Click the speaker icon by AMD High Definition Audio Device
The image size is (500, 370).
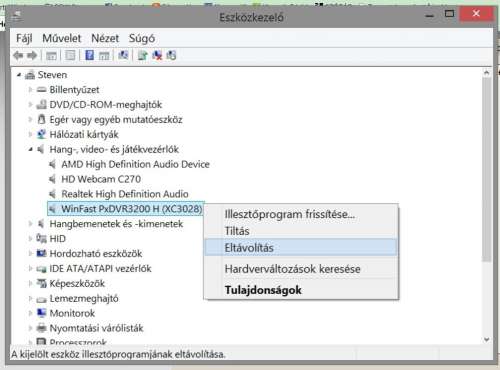(52, 164)
